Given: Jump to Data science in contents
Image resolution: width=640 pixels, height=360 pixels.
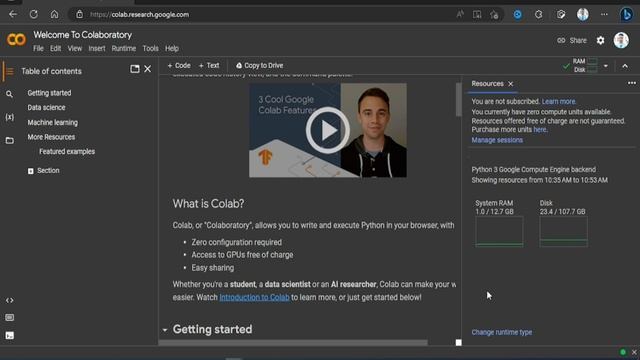Looking at the screenshot, I should (x=46, y=107).
